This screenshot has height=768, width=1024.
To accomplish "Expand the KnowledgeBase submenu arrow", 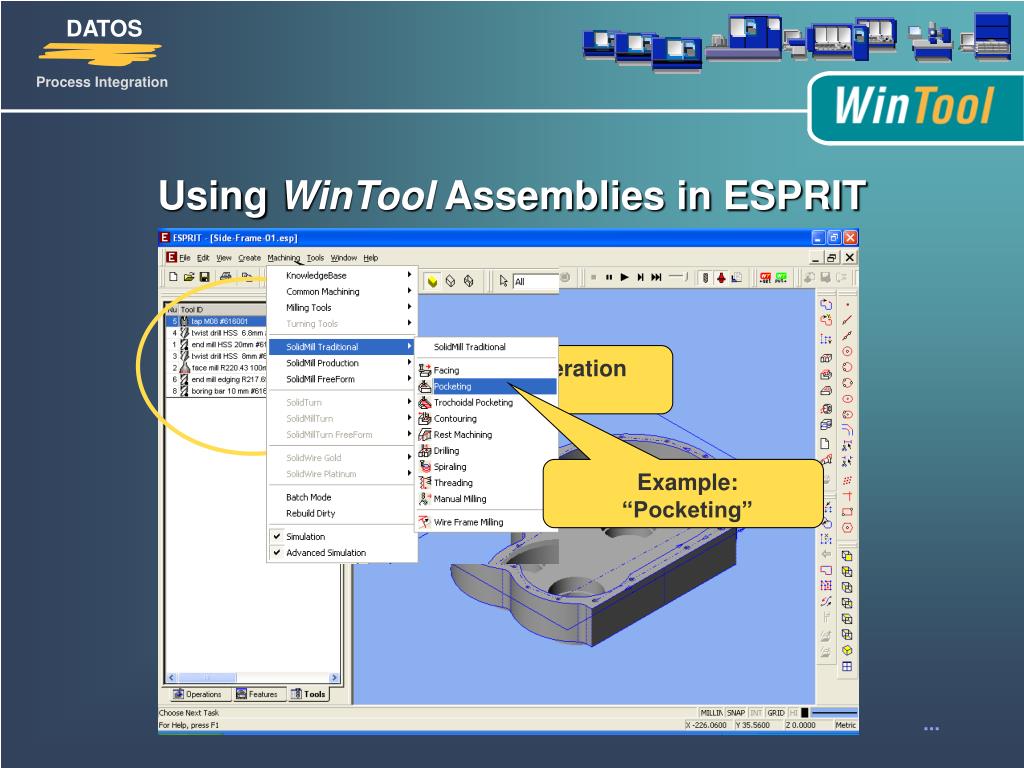I will 409,275.
